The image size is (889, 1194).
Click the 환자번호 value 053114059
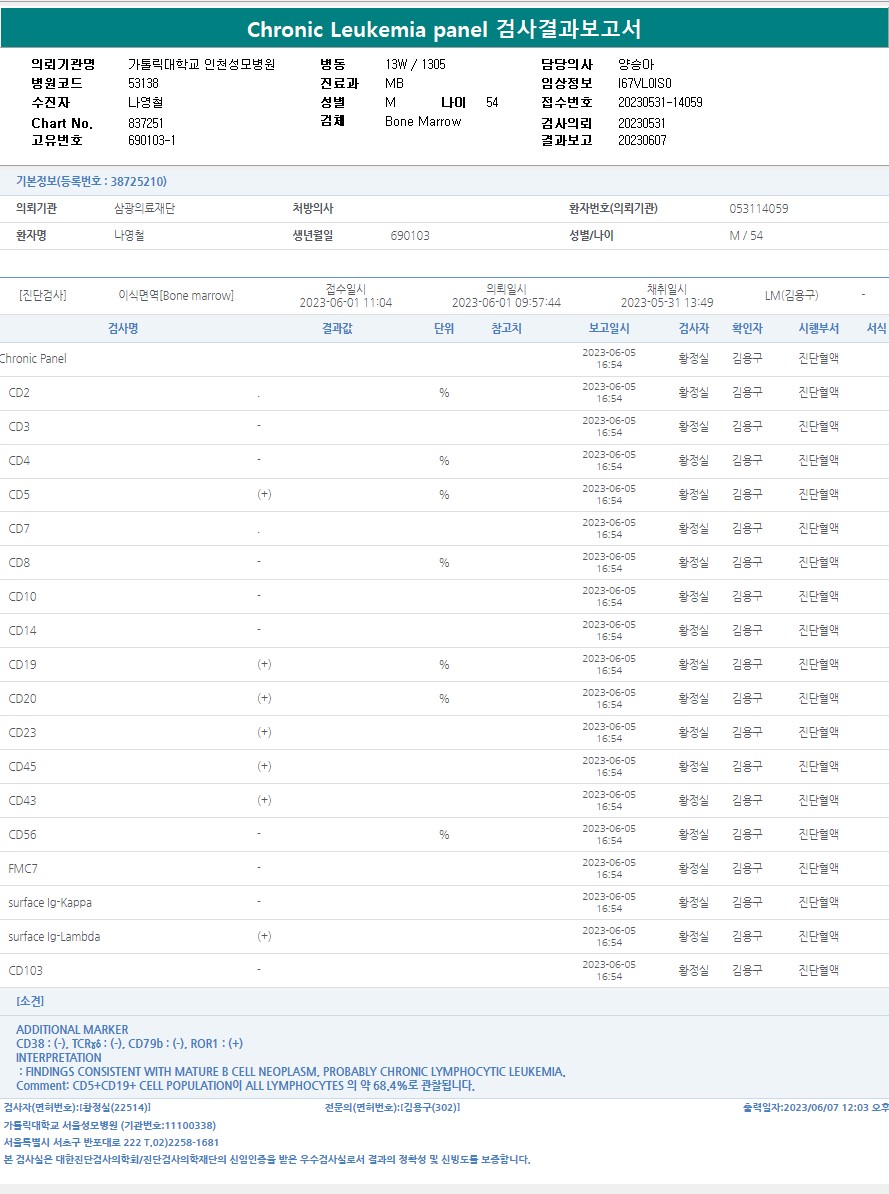759,209
